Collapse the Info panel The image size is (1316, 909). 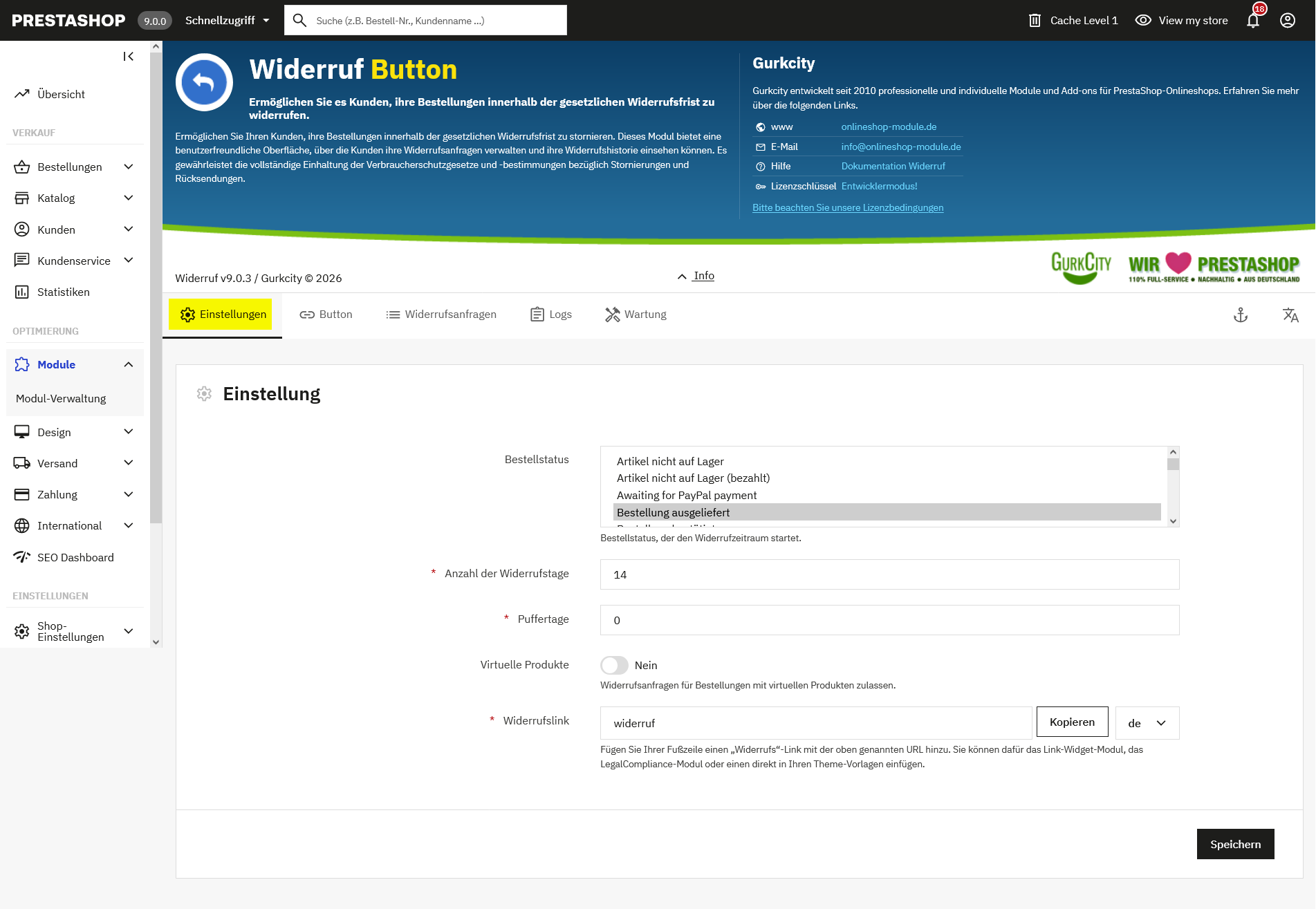696,276
